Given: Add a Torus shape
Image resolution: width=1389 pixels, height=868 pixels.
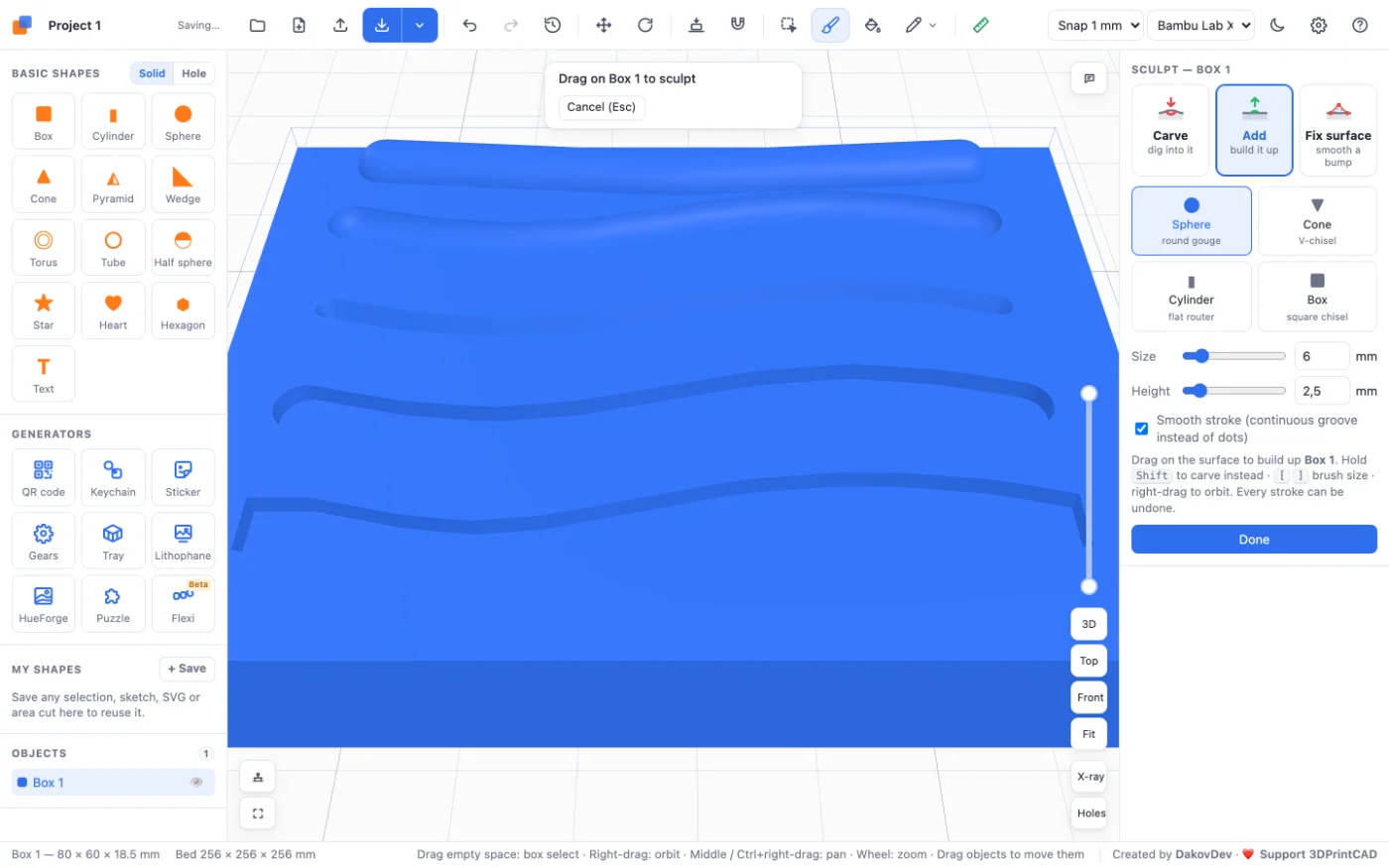Looking at the screenshot, I should pyautogui.click(x=44, y=247).
